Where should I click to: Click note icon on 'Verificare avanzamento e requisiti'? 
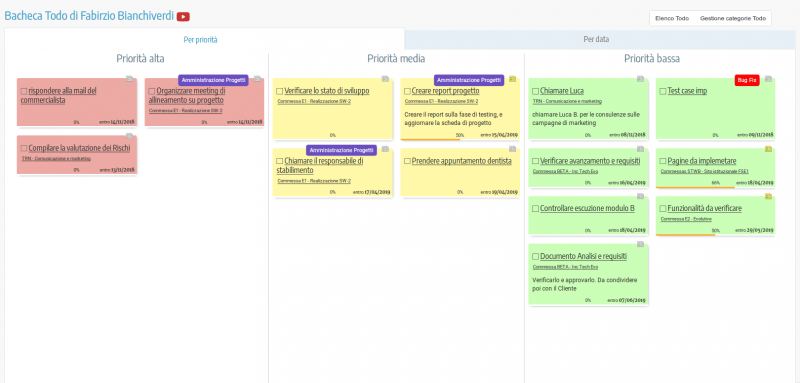pyautogui.click(x=640, y=149)
